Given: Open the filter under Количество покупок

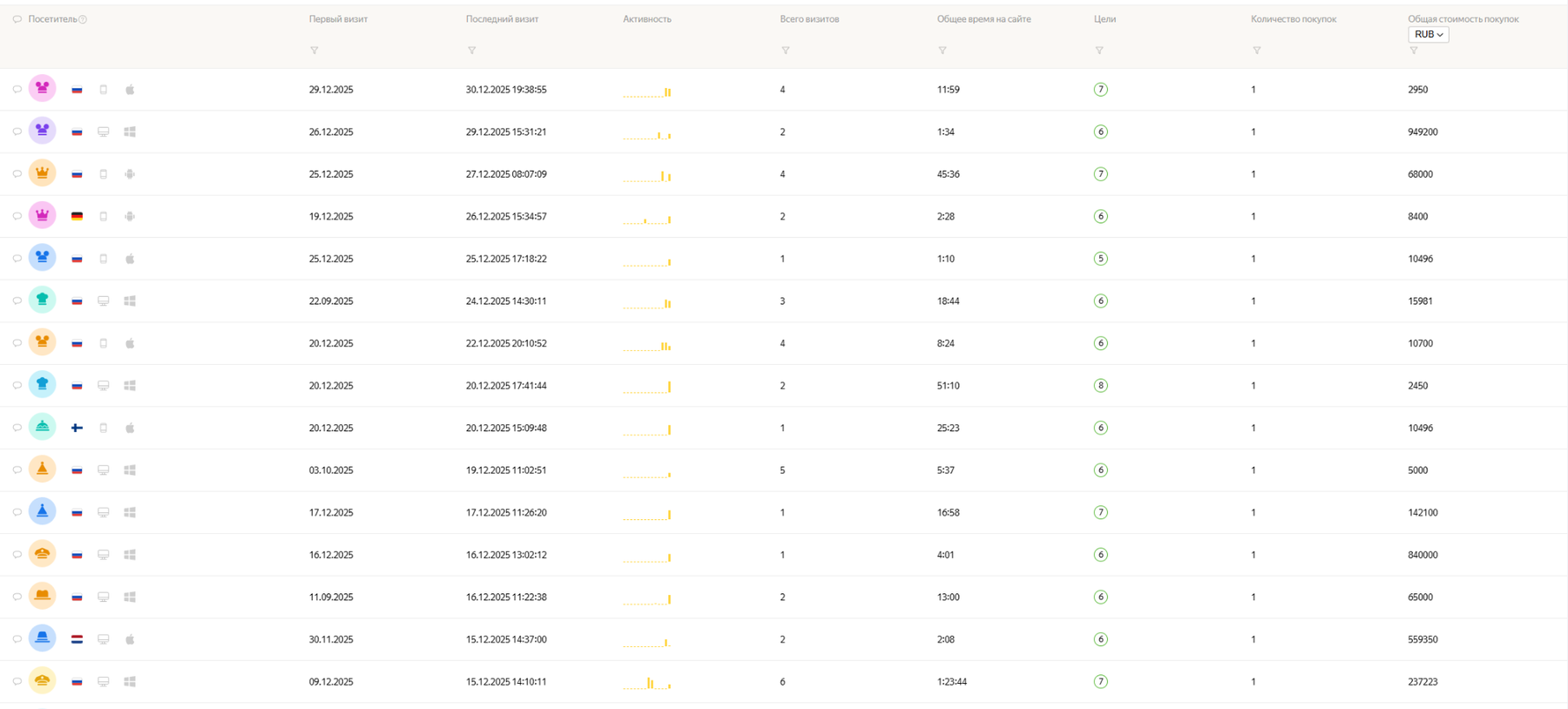Looking at the screenshot, I should [x=1256, y=51].
